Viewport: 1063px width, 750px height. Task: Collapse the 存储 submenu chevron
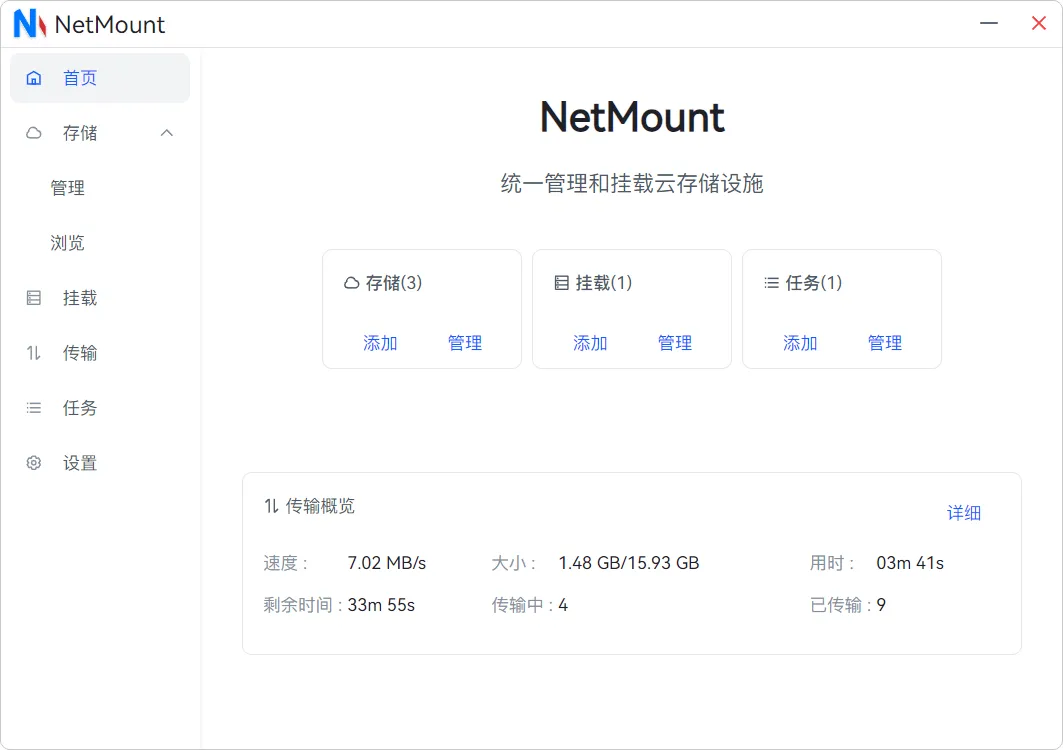point(167,133)
